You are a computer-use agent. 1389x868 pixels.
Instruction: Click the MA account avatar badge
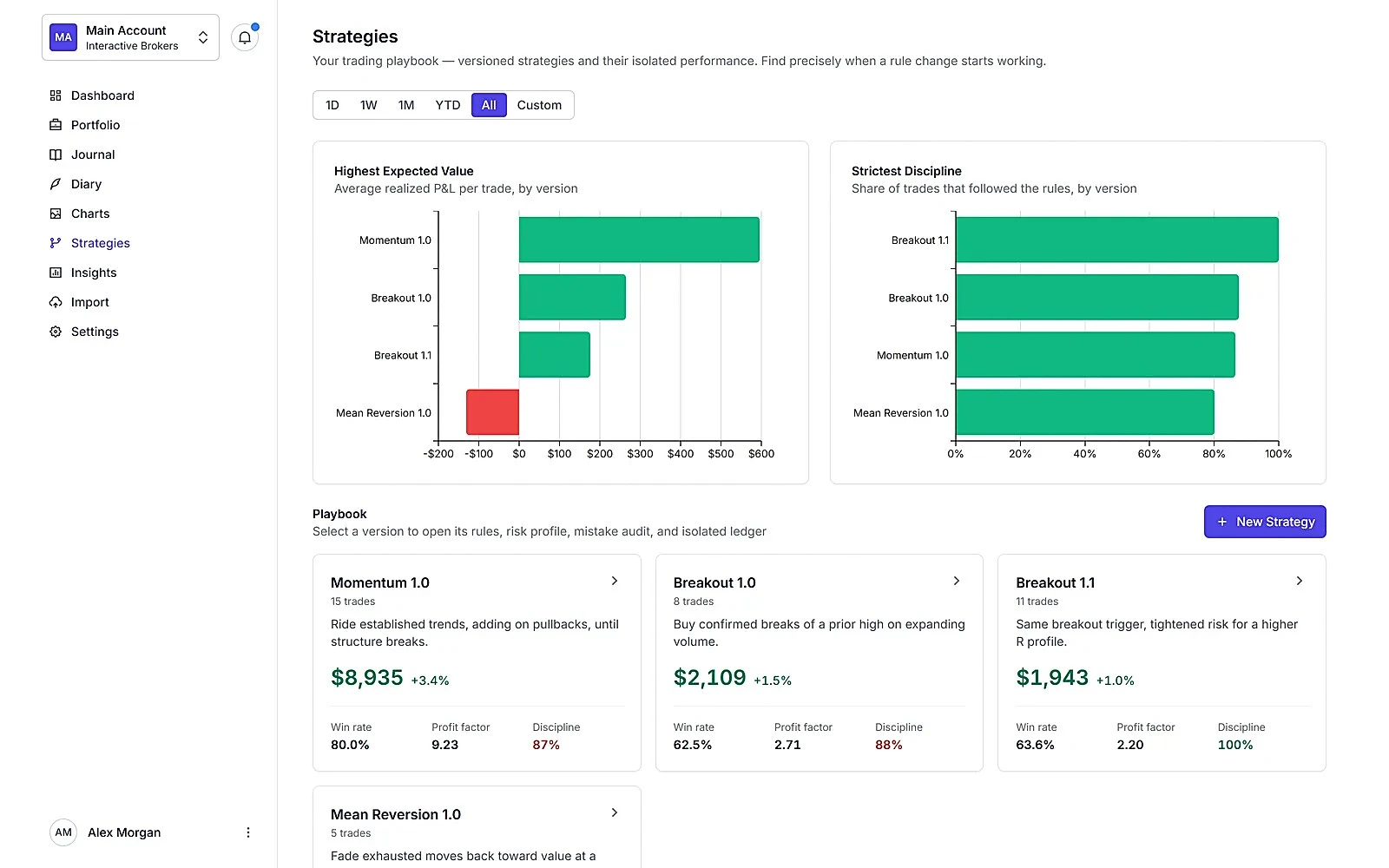pos(63,37)
